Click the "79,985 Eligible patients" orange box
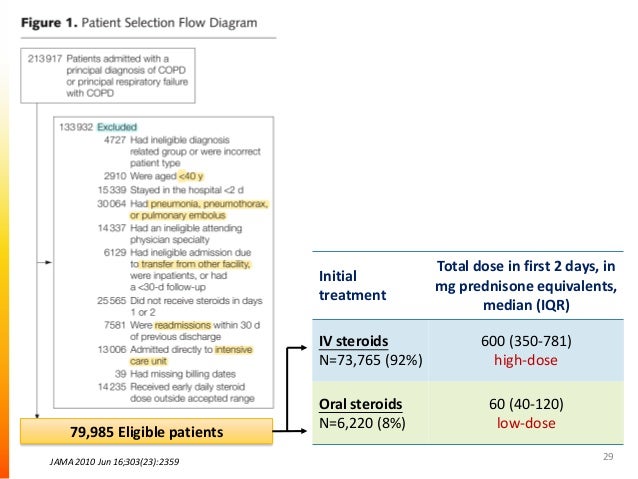 tap(146, 432)
